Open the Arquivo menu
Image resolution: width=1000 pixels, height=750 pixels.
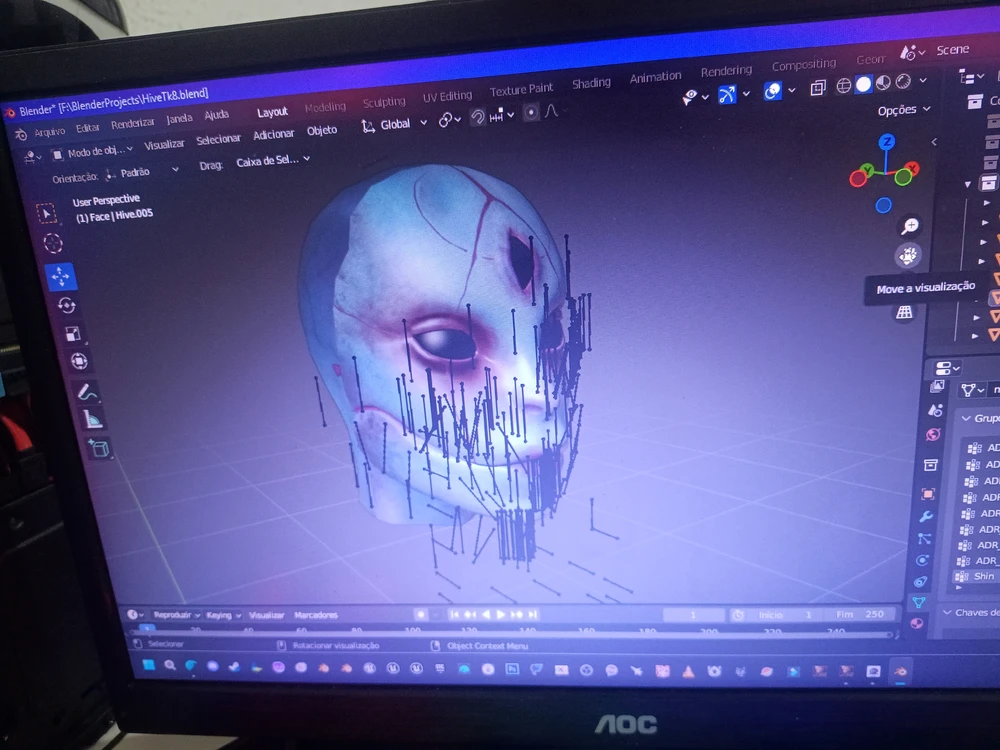pyautogui.click(x=49, y=131)
